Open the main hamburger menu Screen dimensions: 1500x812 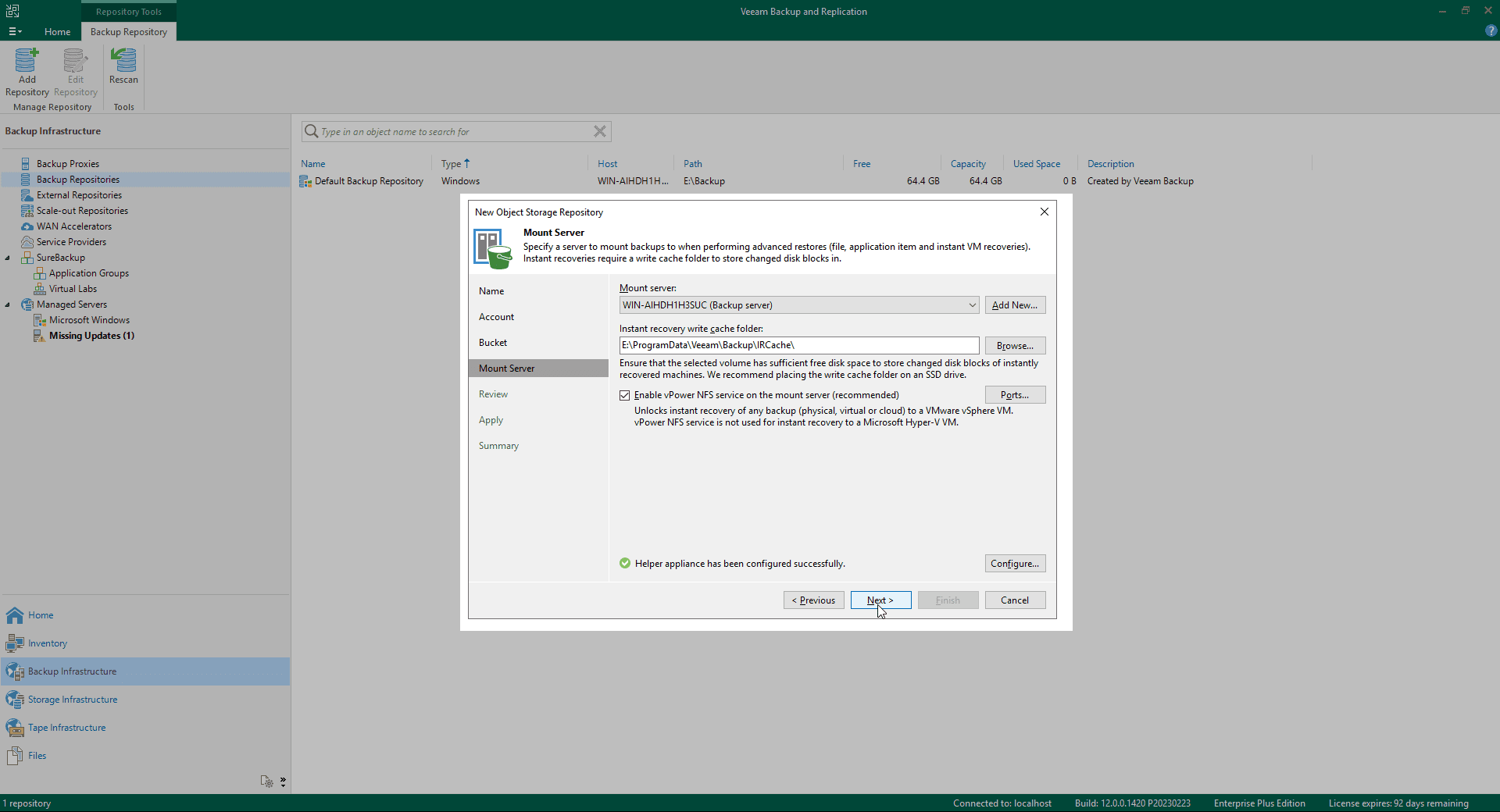pos(15,32)
